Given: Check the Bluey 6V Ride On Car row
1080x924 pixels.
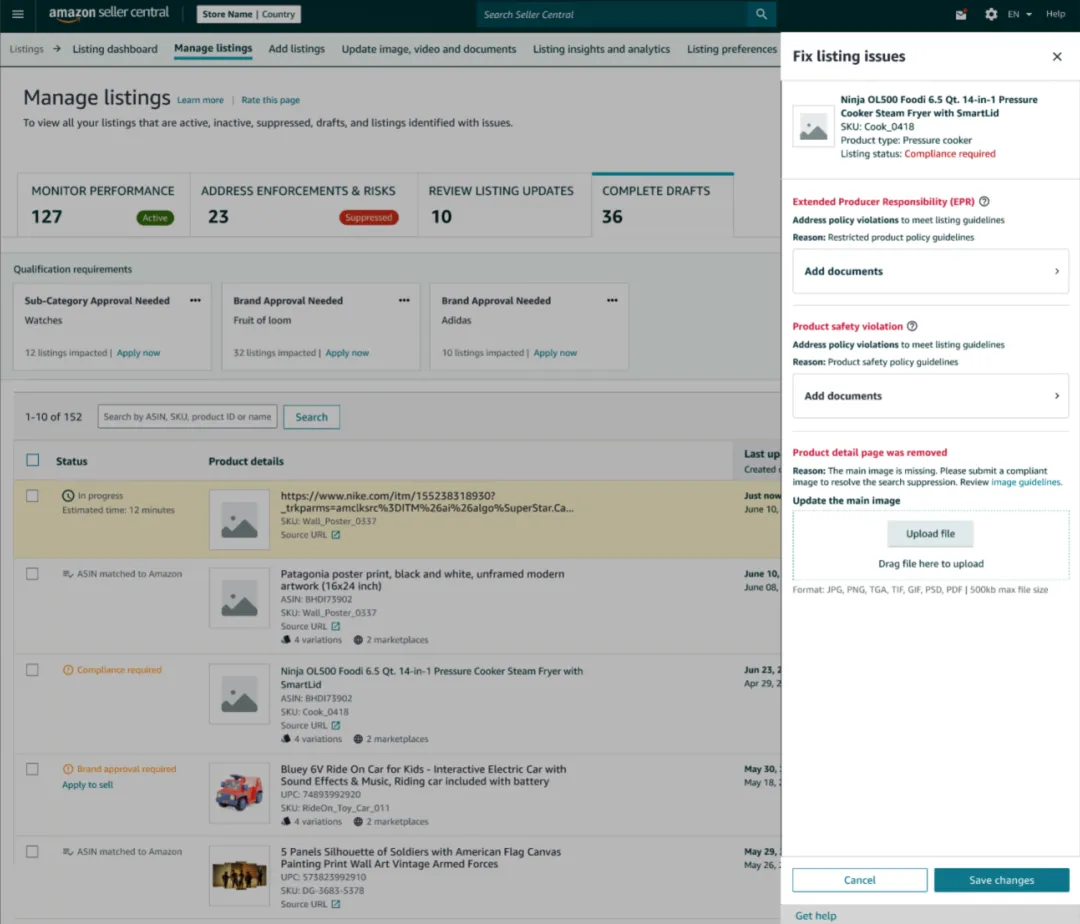Looking at the screenshot, I should [x=33, y=770].
